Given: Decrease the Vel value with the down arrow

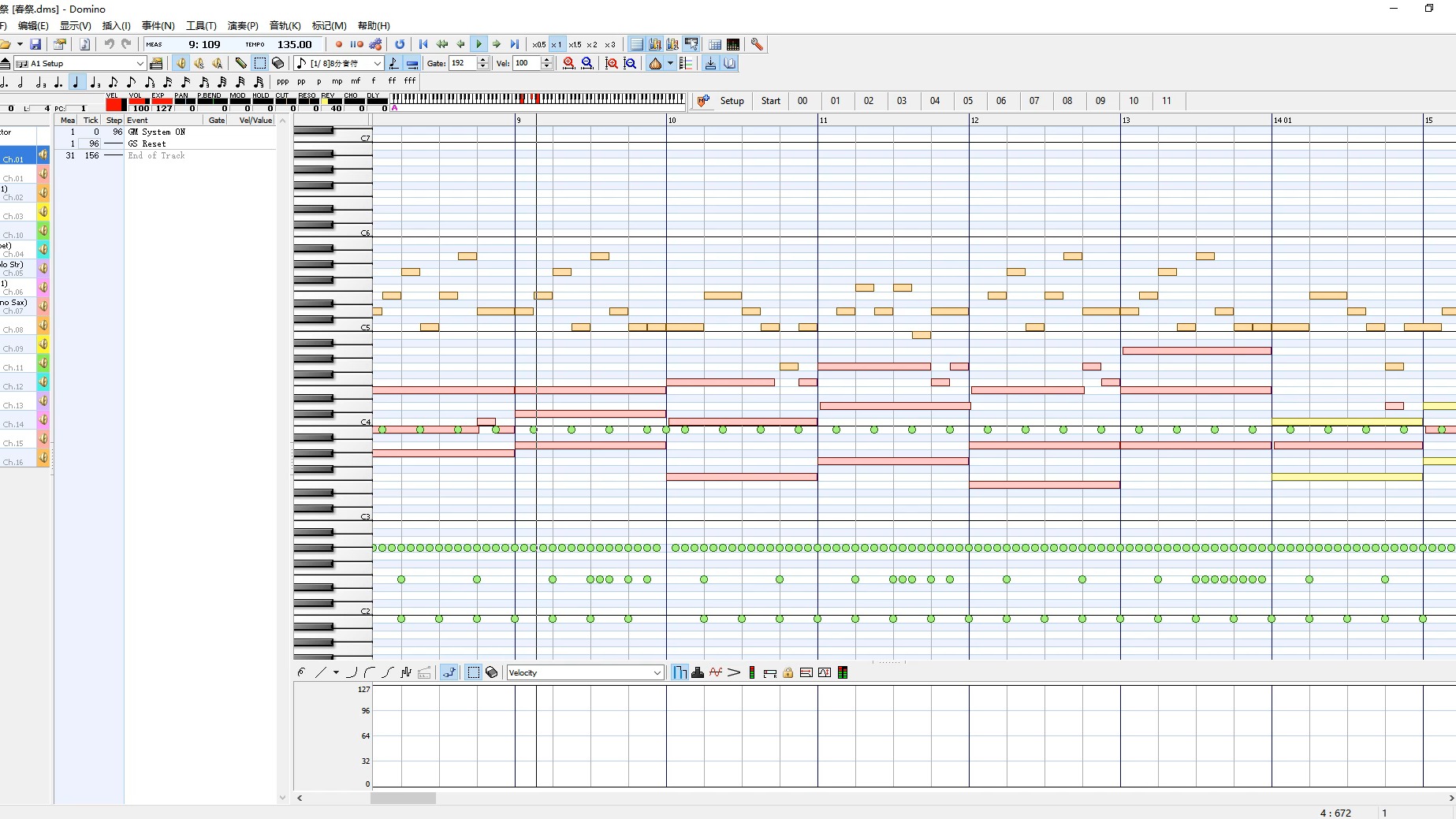Looking at the screenshot, I should tap(546, 67).
